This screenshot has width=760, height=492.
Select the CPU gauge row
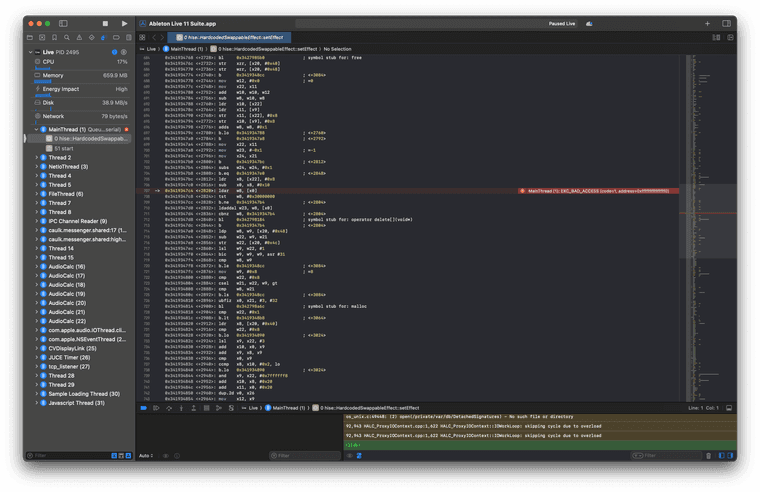pos(81,62)
